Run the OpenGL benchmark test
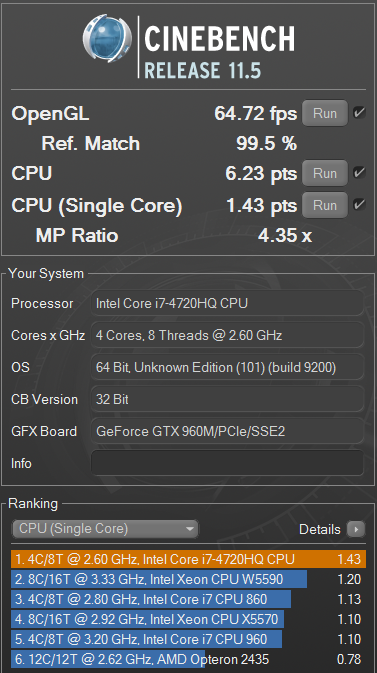 tap(325, 113)
